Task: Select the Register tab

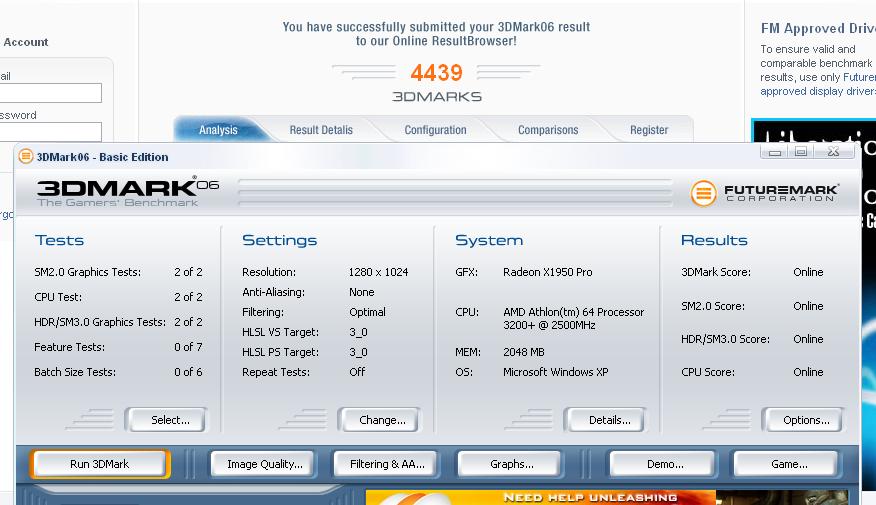Action: click(x=649, y=130)
